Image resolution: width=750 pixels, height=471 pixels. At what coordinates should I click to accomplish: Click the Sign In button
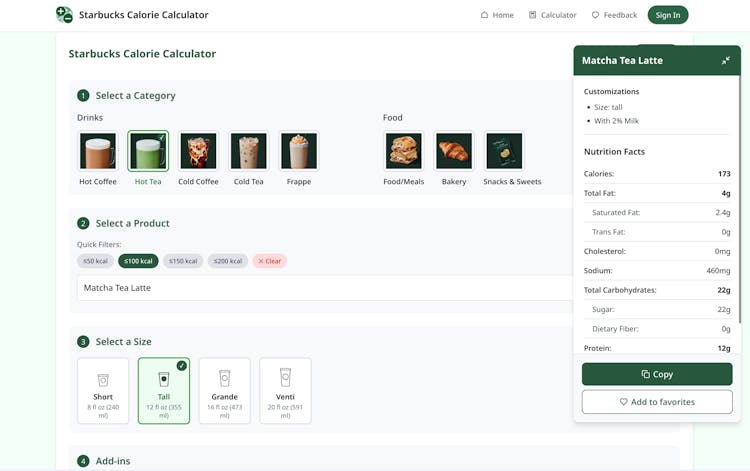(x=668, y=15)
